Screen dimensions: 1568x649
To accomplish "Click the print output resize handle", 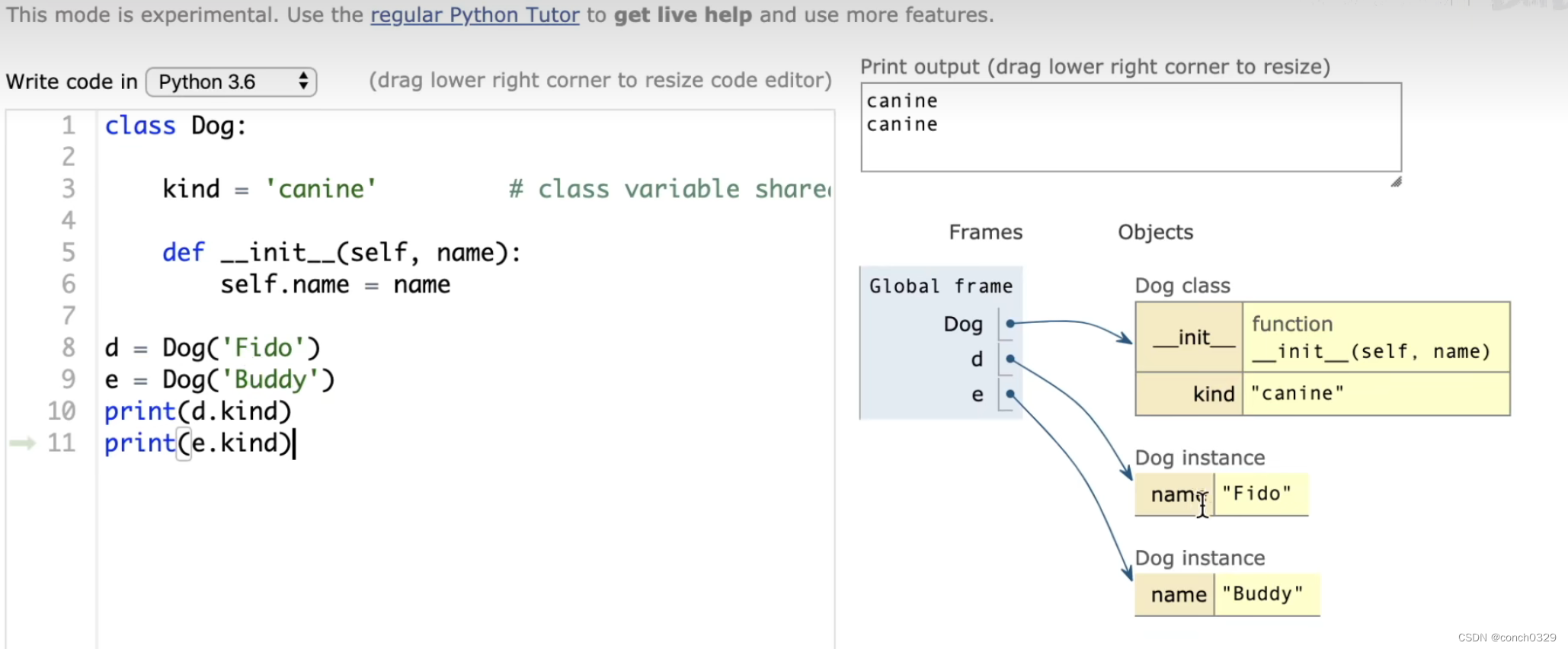I will 1396,181.
